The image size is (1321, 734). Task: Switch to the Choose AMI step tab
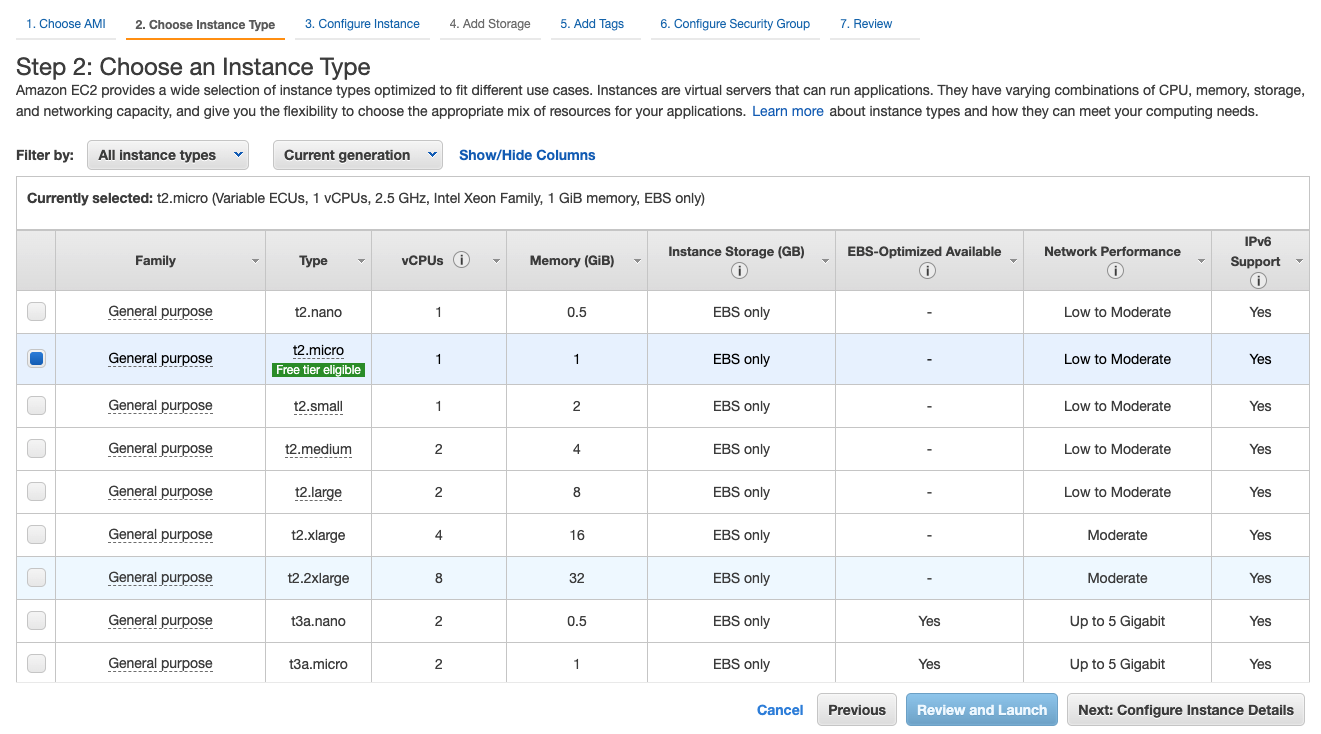pyautogui.click(x=64, y=23)
